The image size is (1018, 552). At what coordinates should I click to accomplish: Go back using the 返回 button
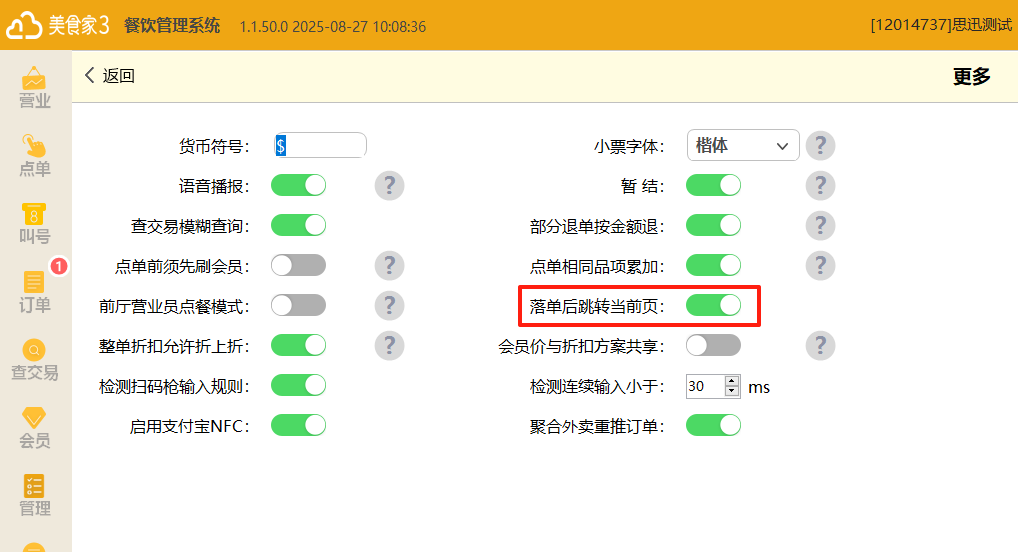point(109,76)
